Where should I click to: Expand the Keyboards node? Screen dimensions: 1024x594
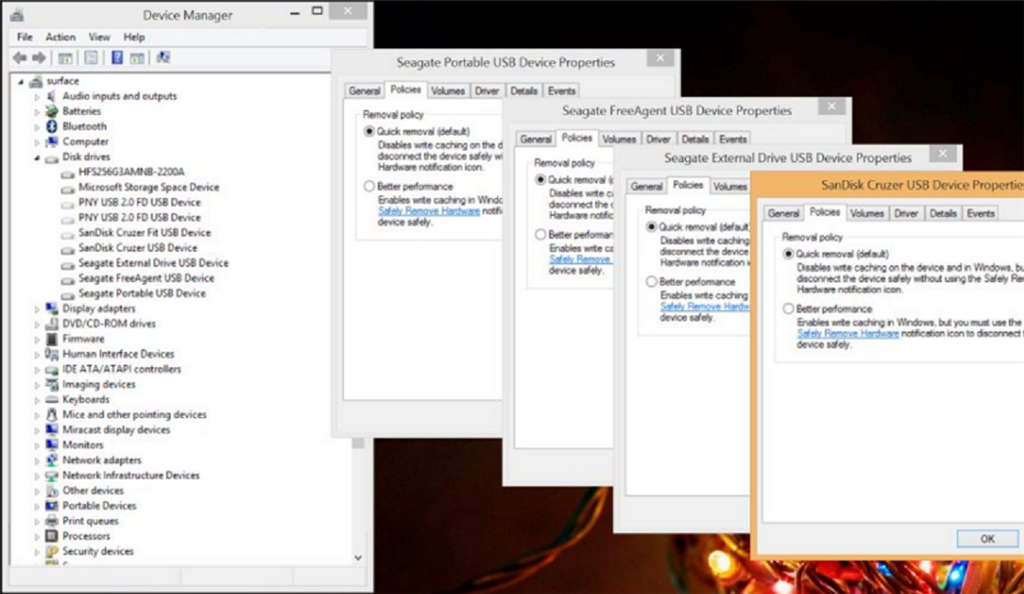coord(37,399)
